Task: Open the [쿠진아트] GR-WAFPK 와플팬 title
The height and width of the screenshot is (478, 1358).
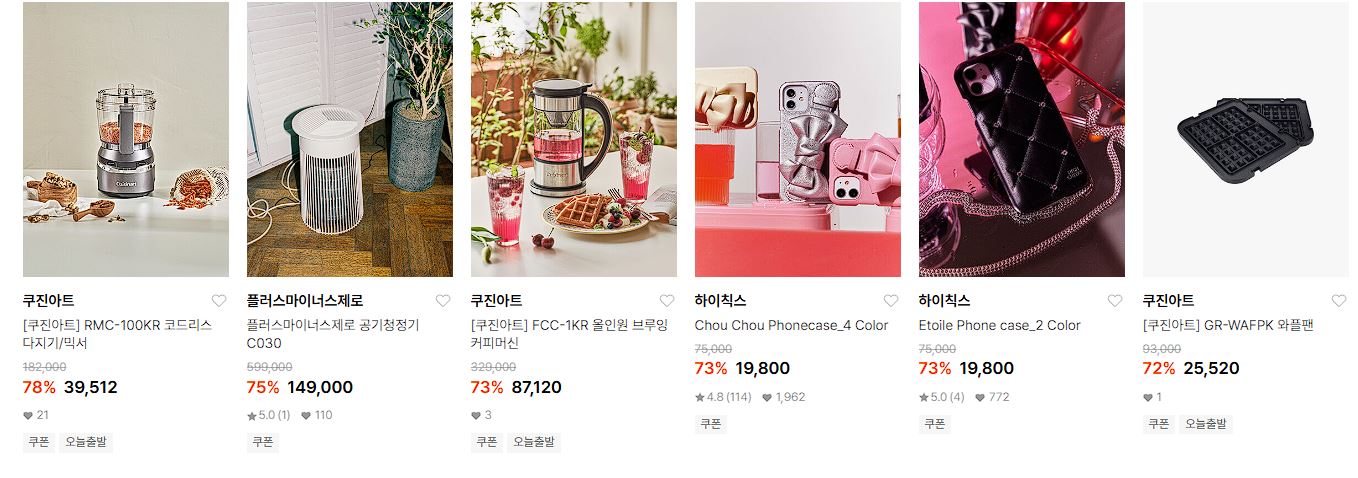Action: click(x=1228, y=325)
